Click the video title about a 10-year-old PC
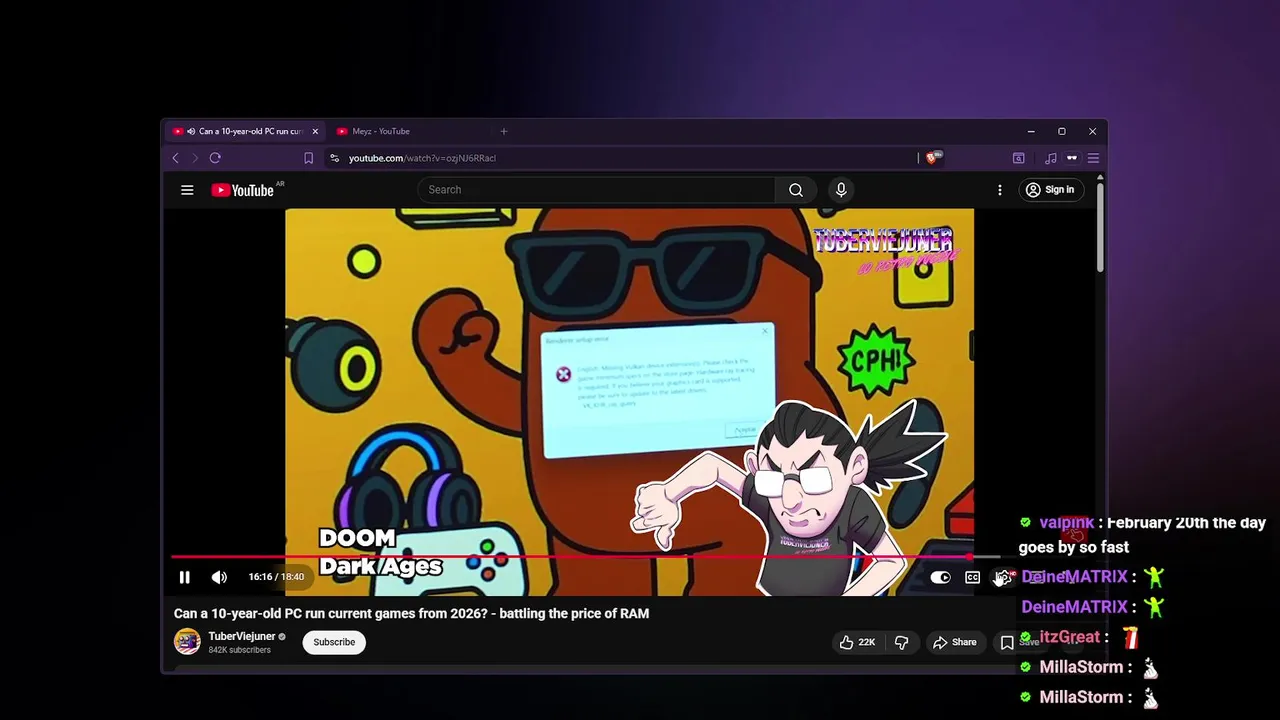Viewport: 1280px width, 720px height. point(411,613)
